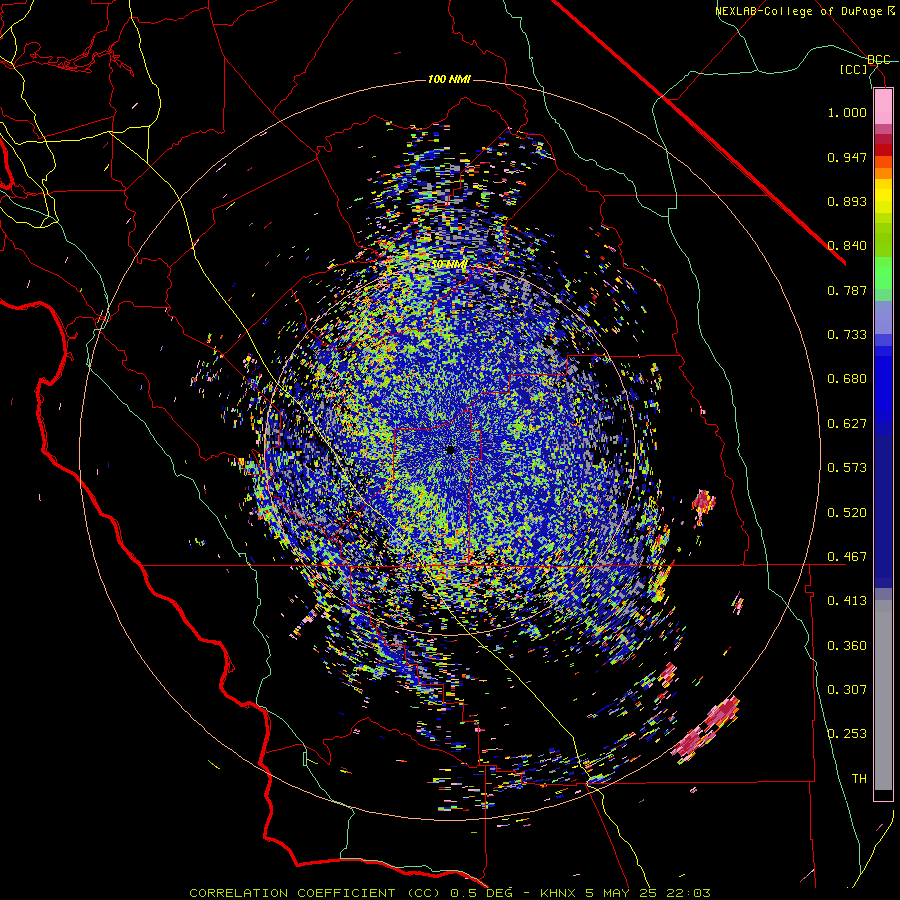Screen dimensions: 900x900
Task: Pick the lavender segment of the color bar
Action: [x=883, y=317]
